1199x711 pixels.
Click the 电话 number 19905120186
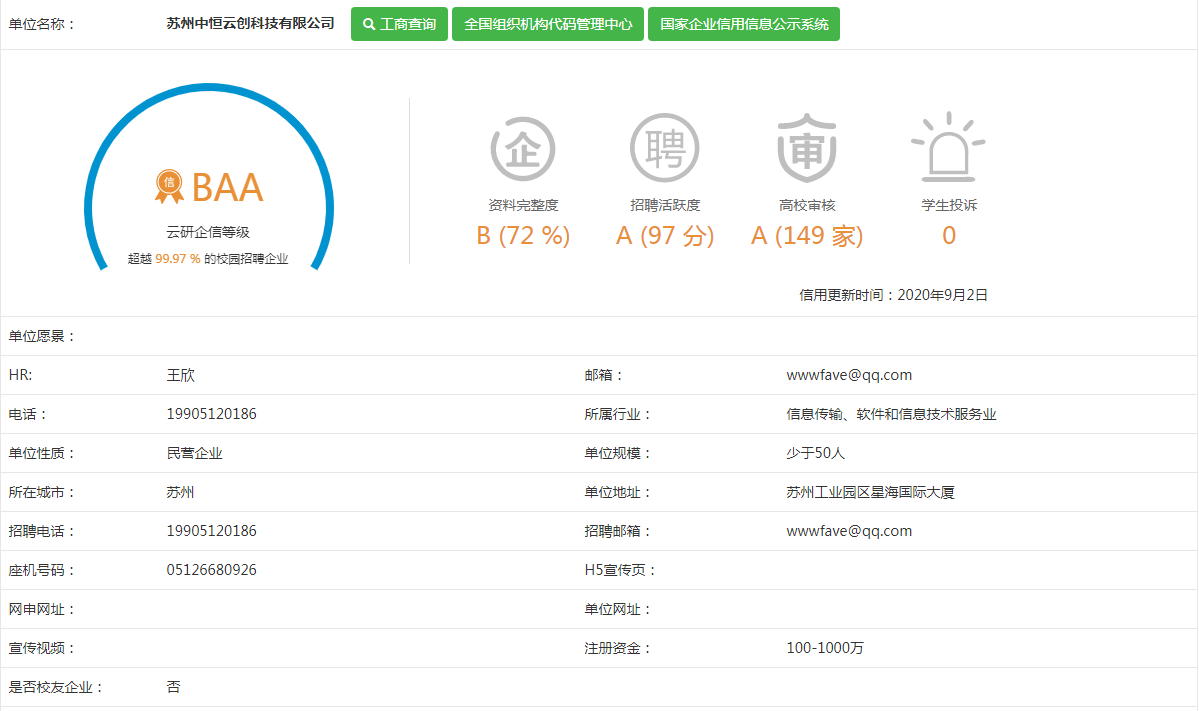[x=211, y=414]
